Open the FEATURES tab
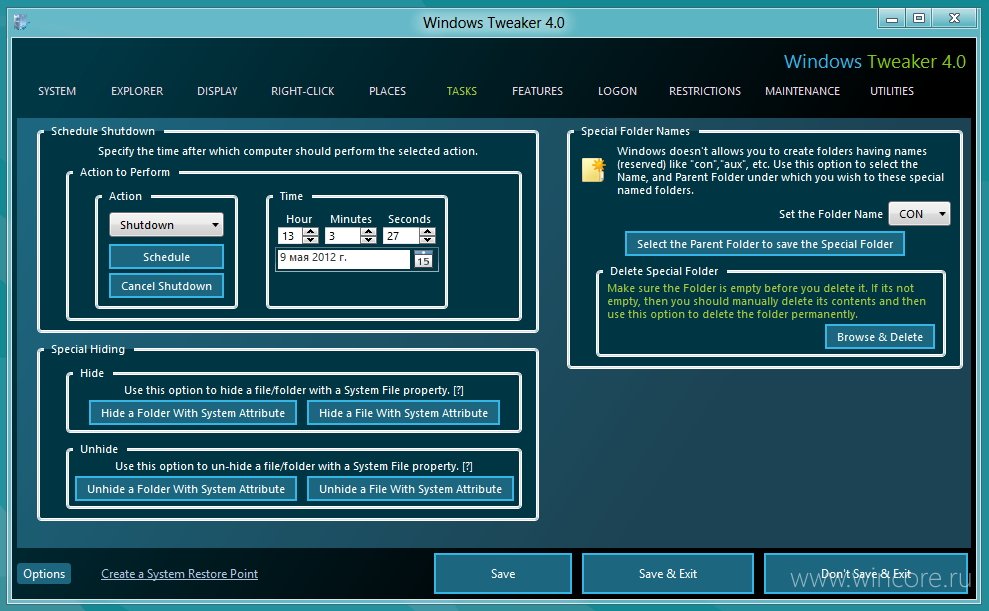This screenshot has height=611, width=989. pyautogui.click(x=537, y=91)
